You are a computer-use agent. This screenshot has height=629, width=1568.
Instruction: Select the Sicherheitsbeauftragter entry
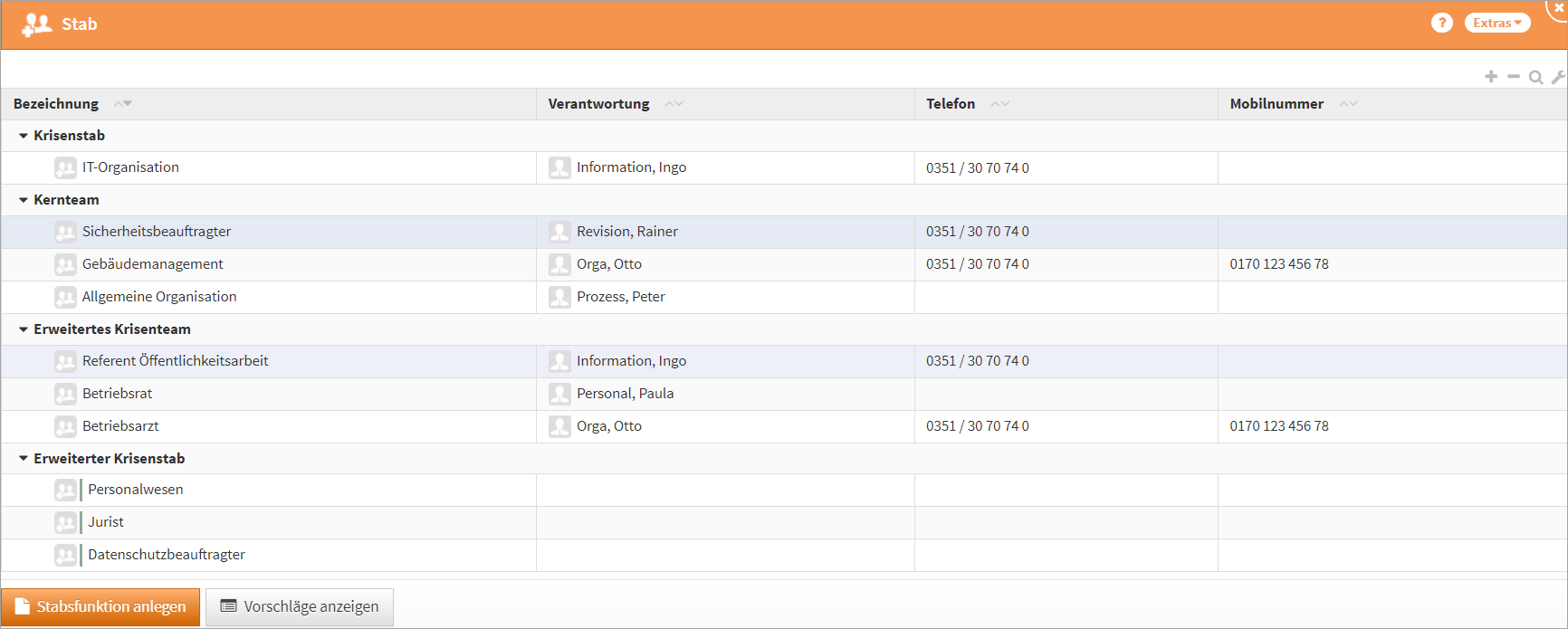157,232
